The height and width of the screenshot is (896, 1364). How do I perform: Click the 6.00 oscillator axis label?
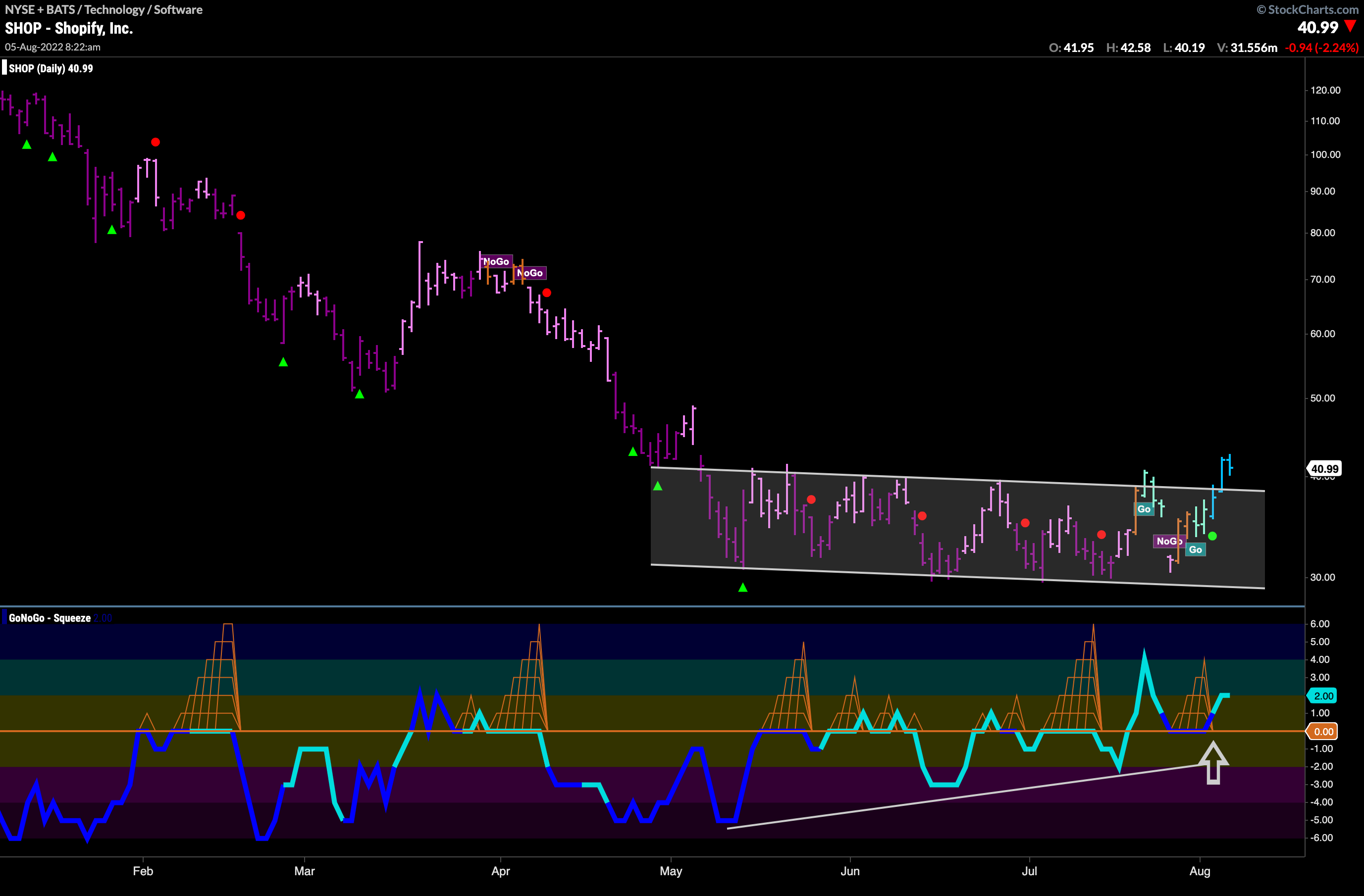coord(1320,624)
